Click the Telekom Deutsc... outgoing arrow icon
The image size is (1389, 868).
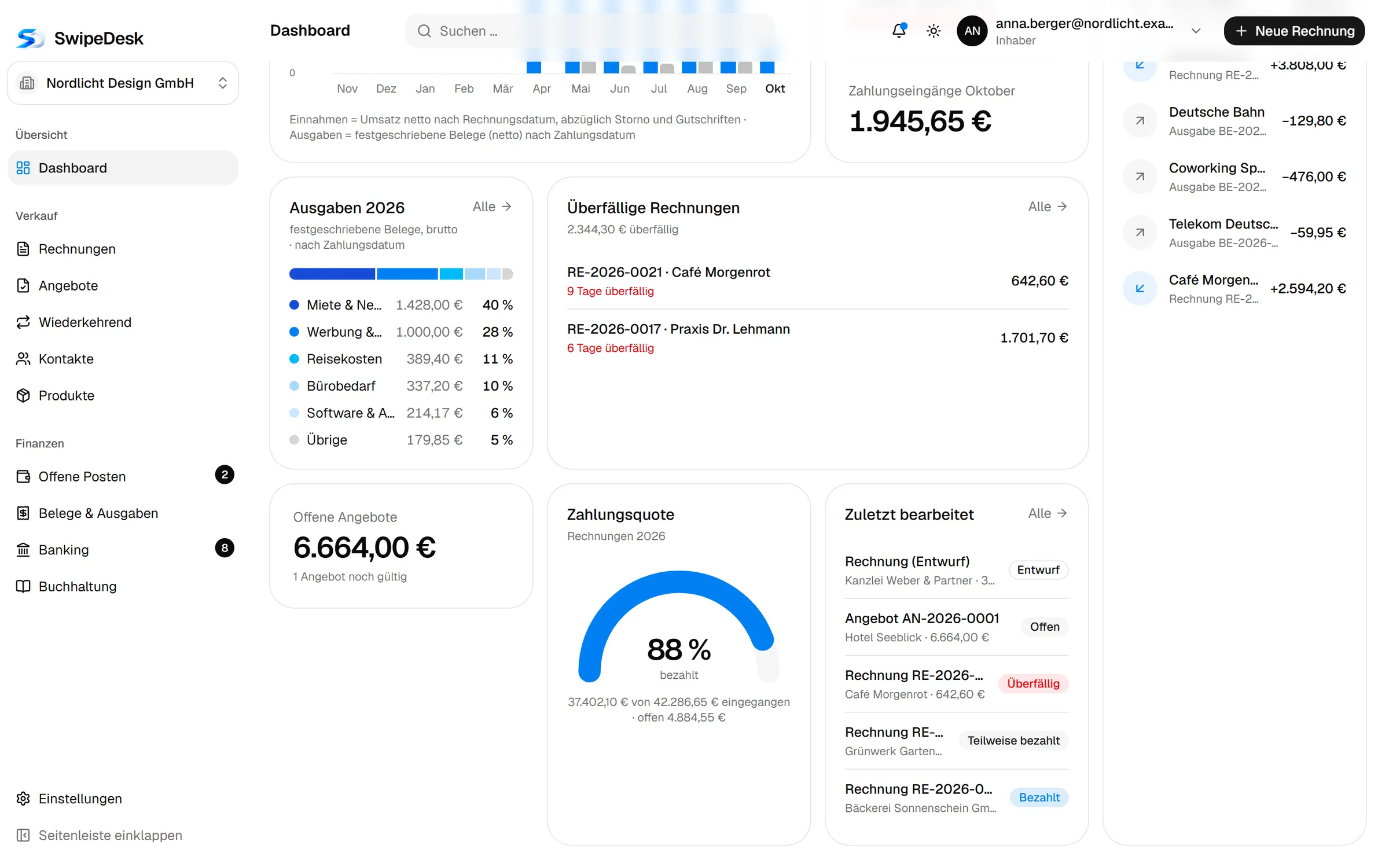click(1140, 233)
